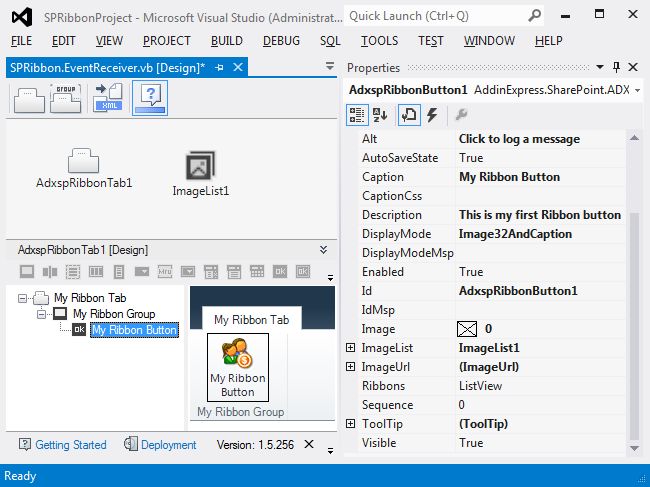Click the Image property preview swatch
The height and width of the screenshot is (487, 650).
click(x=467, y=329)
